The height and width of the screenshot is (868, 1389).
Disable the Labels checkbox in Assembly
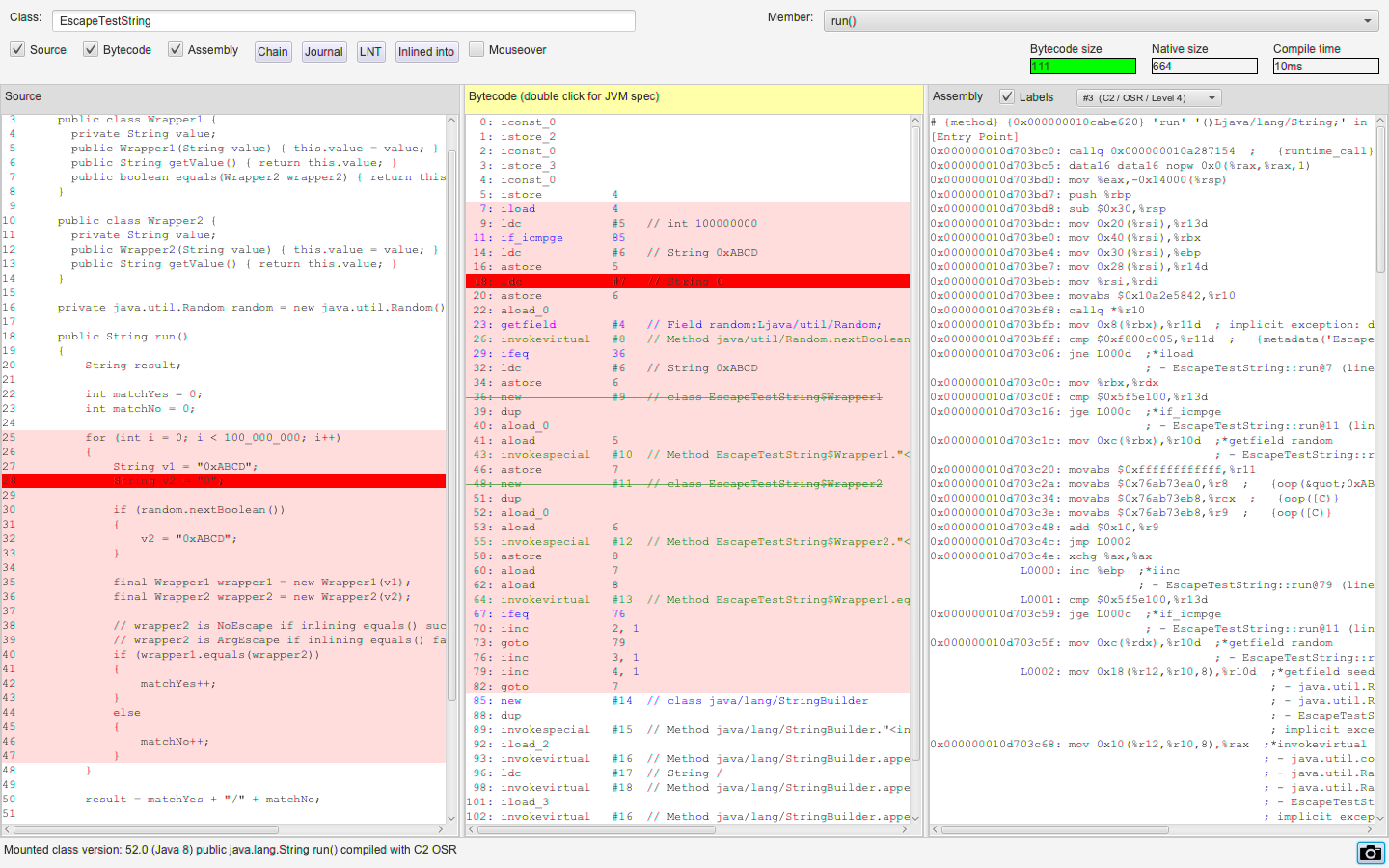point(1007,96)
